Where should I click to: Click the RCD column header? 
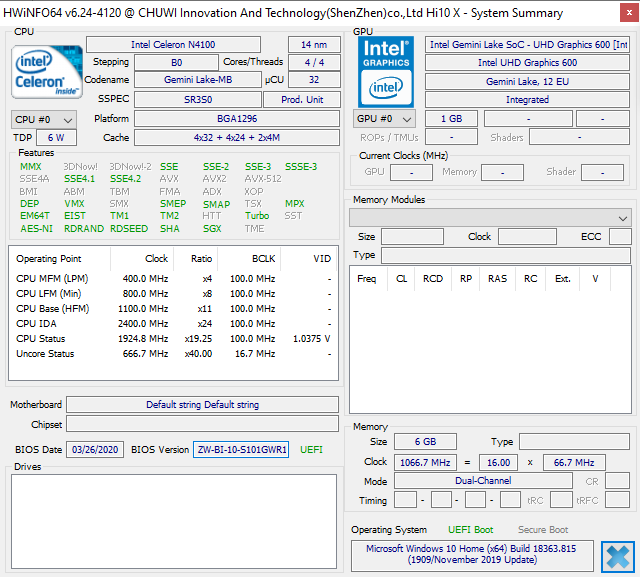(433, 279)
